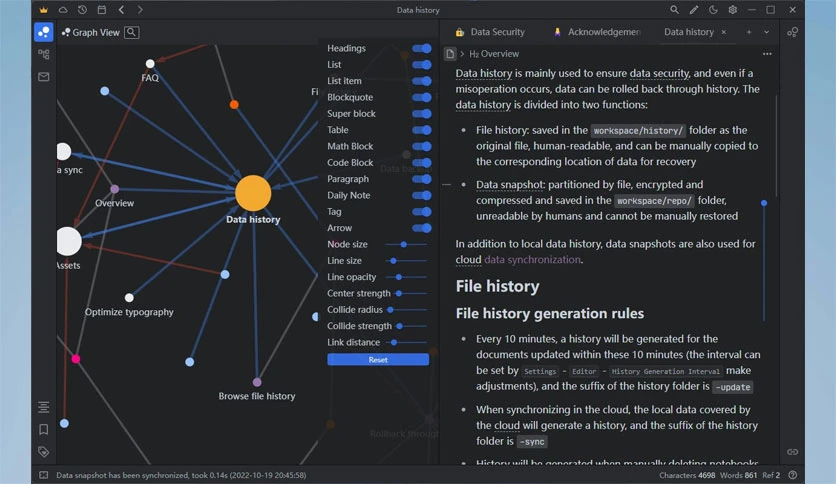Adjust the Collide radius slider
Viewport: 836px width, 484px height.
coord(407,310)
